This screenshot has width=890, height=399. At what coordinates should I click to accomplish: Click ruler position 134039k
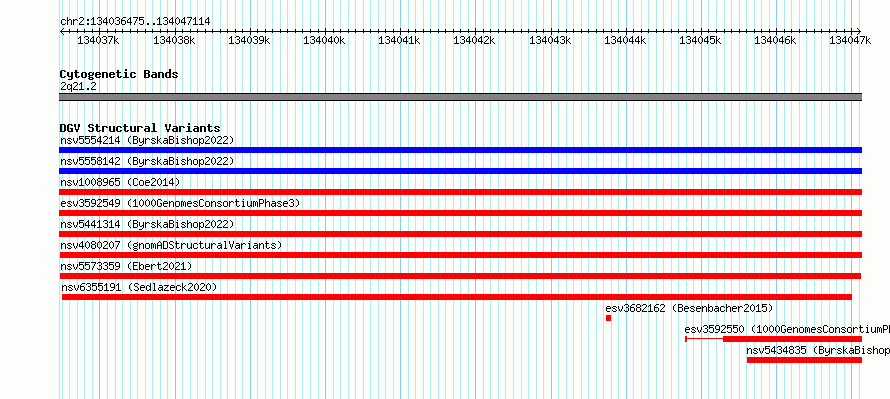249,40
